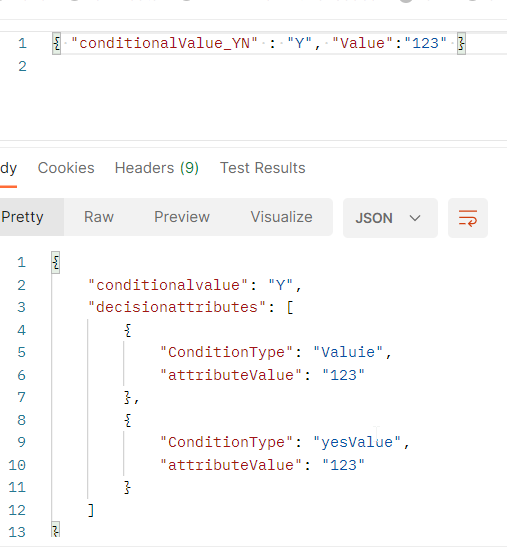Click the "Valuie" value on line 5
The width and height of the screenshot is (507, 555).
[348, 353]
